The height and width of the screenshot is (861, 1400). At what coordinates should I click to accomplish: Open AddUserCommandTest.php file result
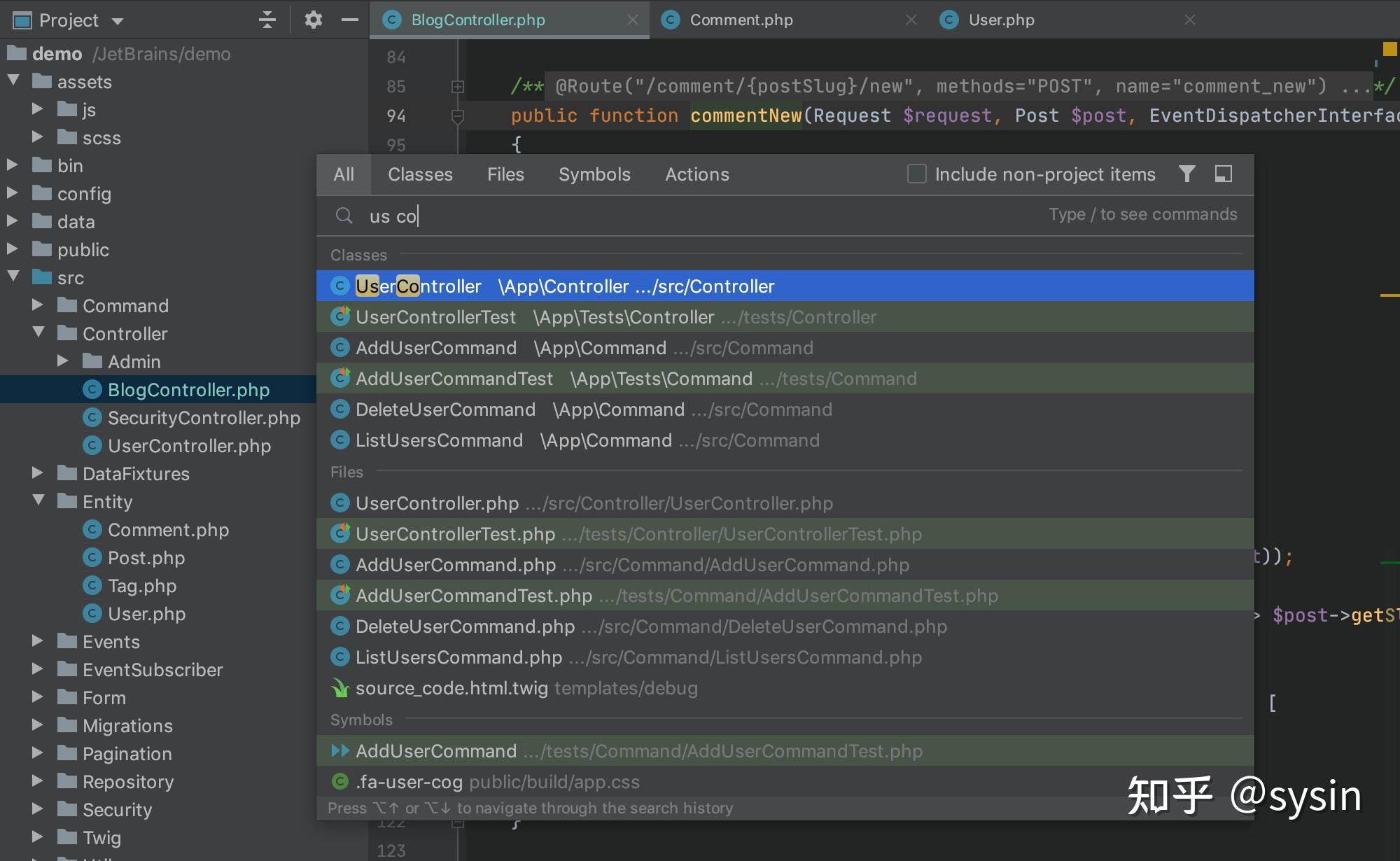(x=785, y=596)
